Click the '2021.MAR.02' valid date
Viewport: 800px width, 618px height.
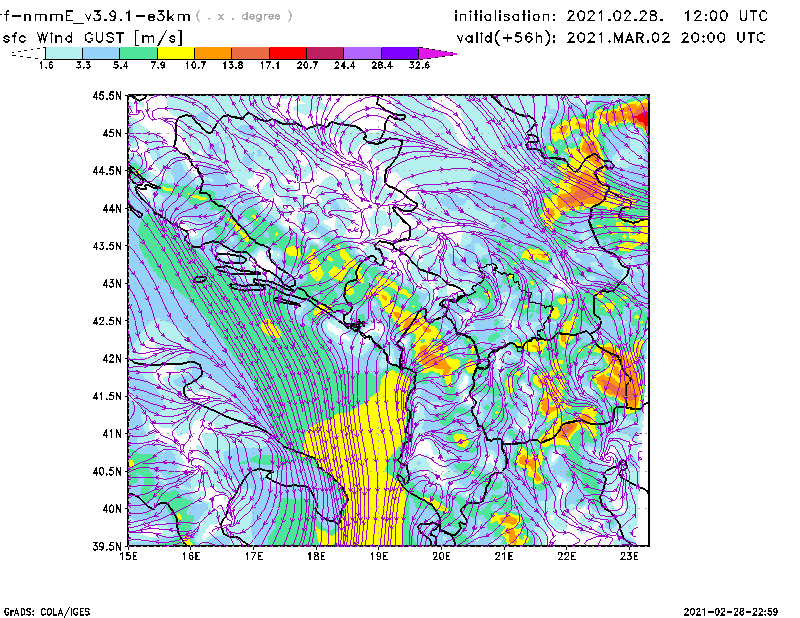tap(619, 38)
